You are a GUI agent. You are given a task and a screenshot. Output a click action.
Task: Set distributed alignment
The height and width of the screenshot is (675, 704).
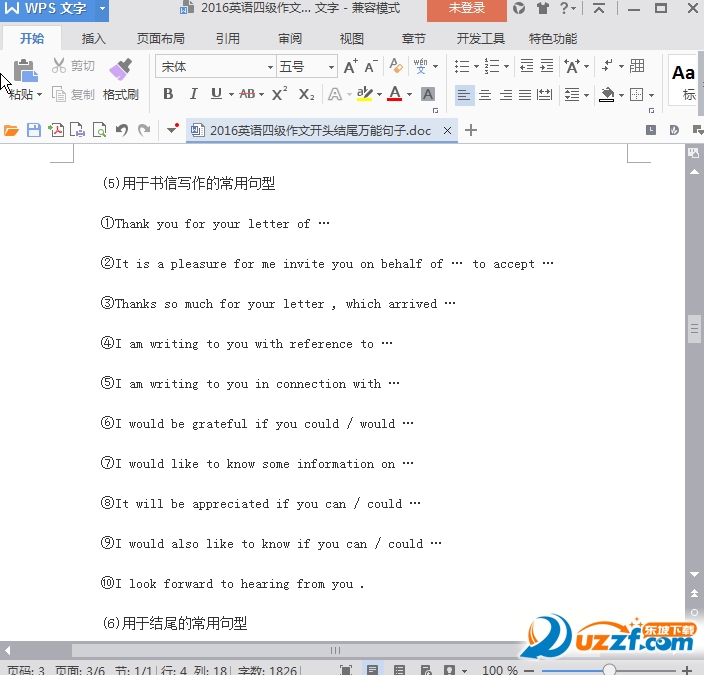(x=545, y=95)
